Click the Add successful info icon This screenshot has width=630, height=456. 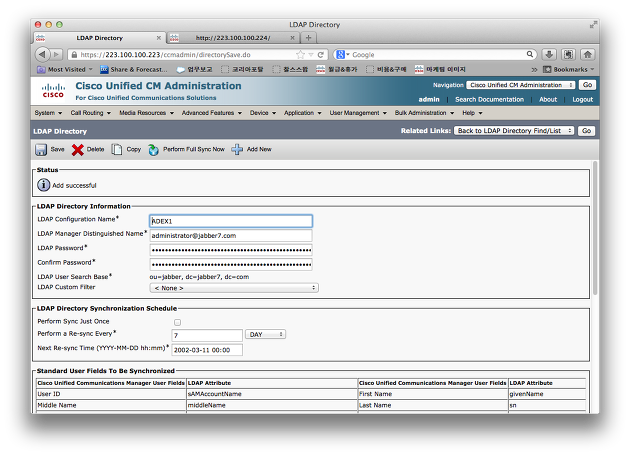pos(44,185)
